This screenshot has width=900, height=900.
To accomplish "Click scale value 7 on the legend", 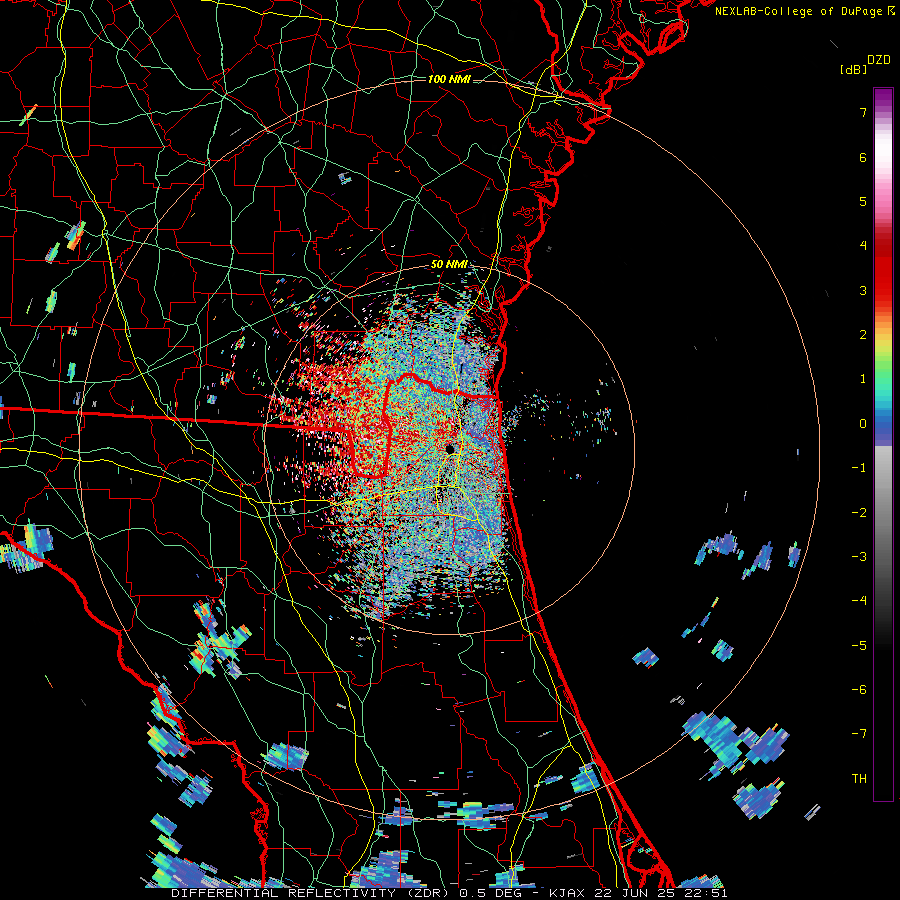I will (863, 112).
